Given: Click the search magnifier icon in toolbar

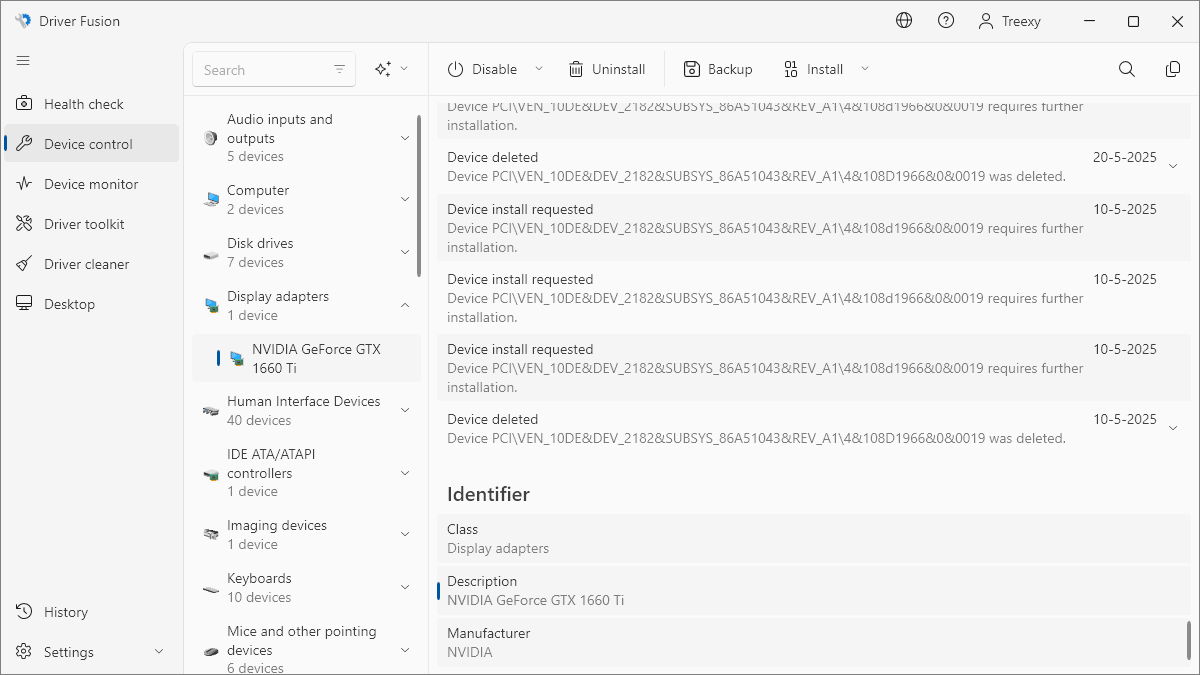Looking at the screenshot, I should (1127, 69).
